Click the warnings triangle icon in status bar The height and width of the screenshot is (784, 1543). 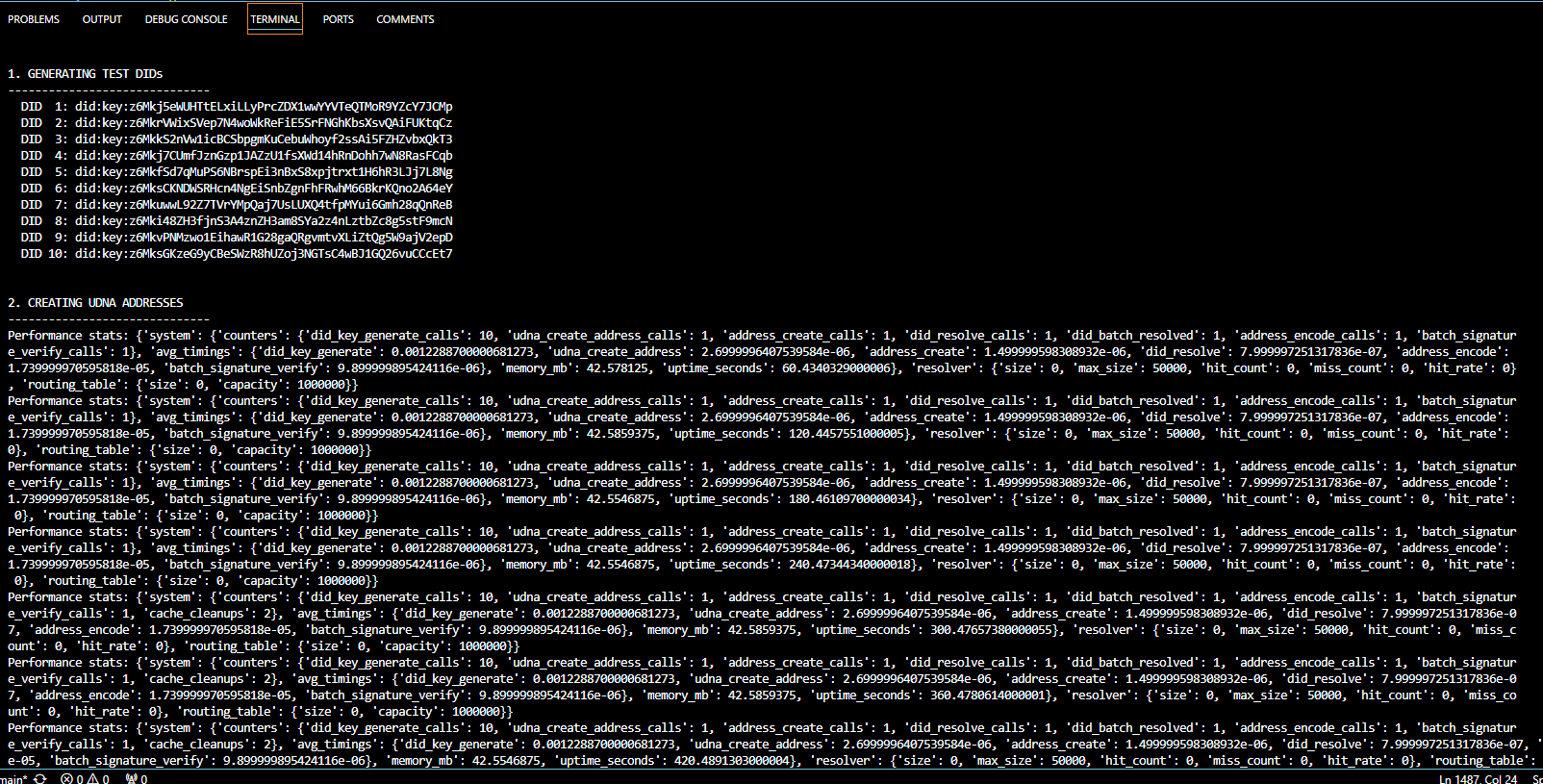click(93, 779)
